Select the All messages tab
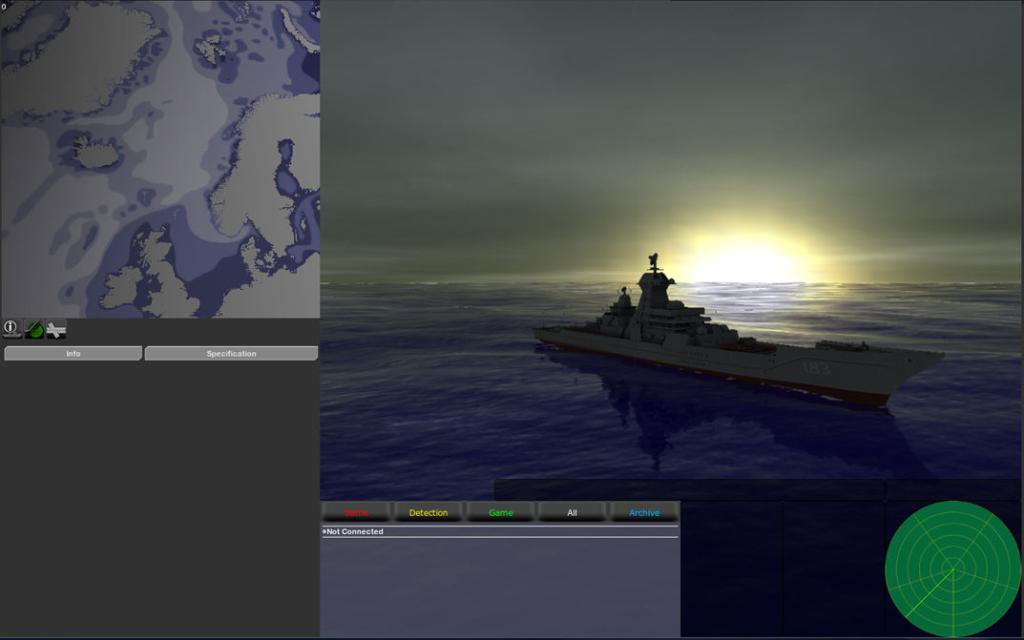Viewport: 1024px width, 640px height. [571, 512]
